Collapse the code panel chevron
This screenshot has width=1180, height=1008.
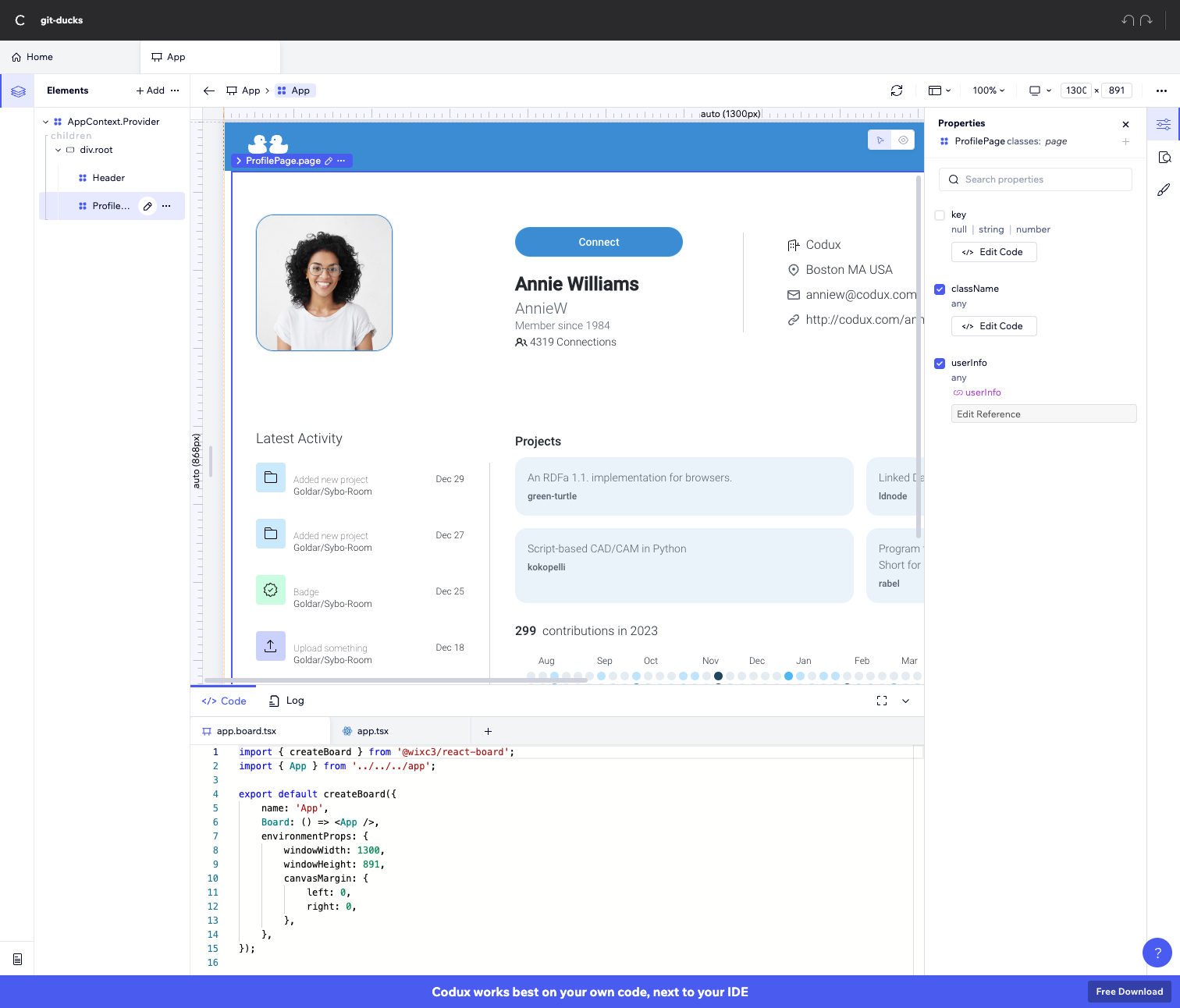[906, 701]
